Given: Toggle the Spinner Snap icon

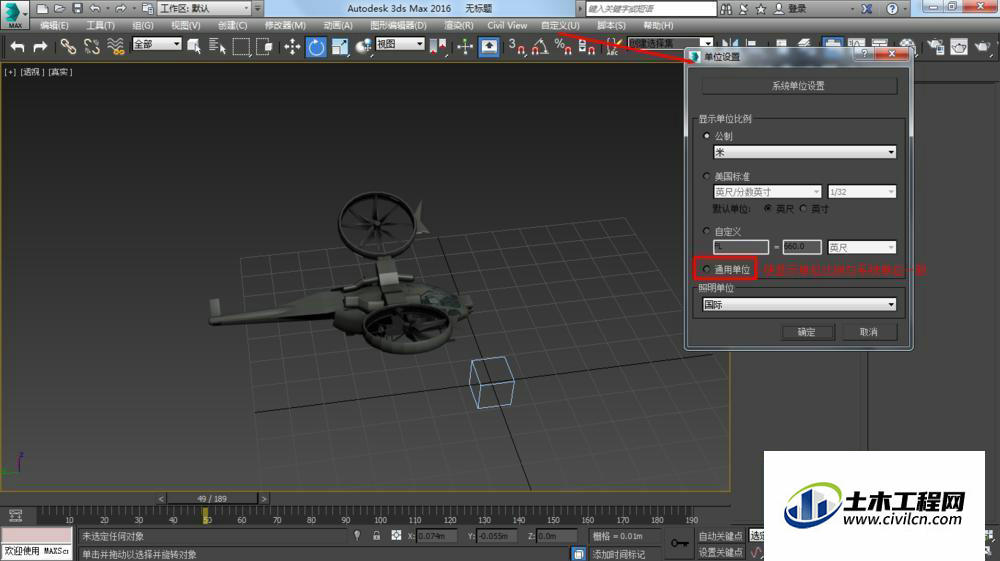Looking at the screenshot, I should pyautogui.click(x=587, y=47).
